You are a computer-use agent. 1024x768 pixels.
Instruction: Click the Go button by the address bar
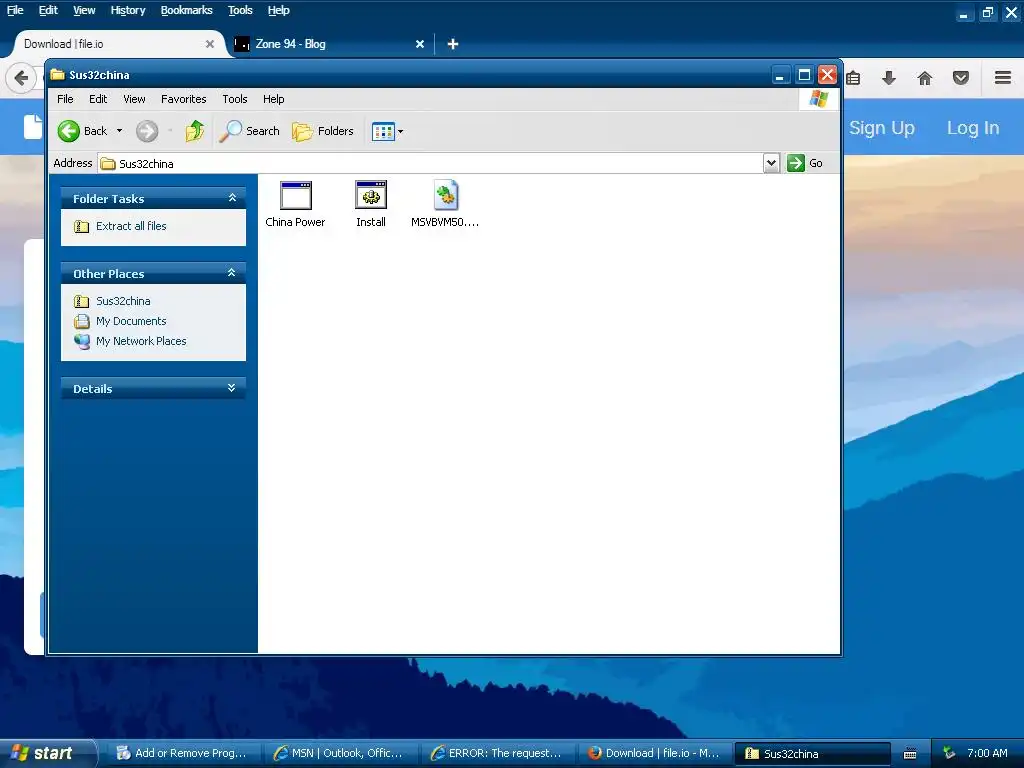(805, 163)
